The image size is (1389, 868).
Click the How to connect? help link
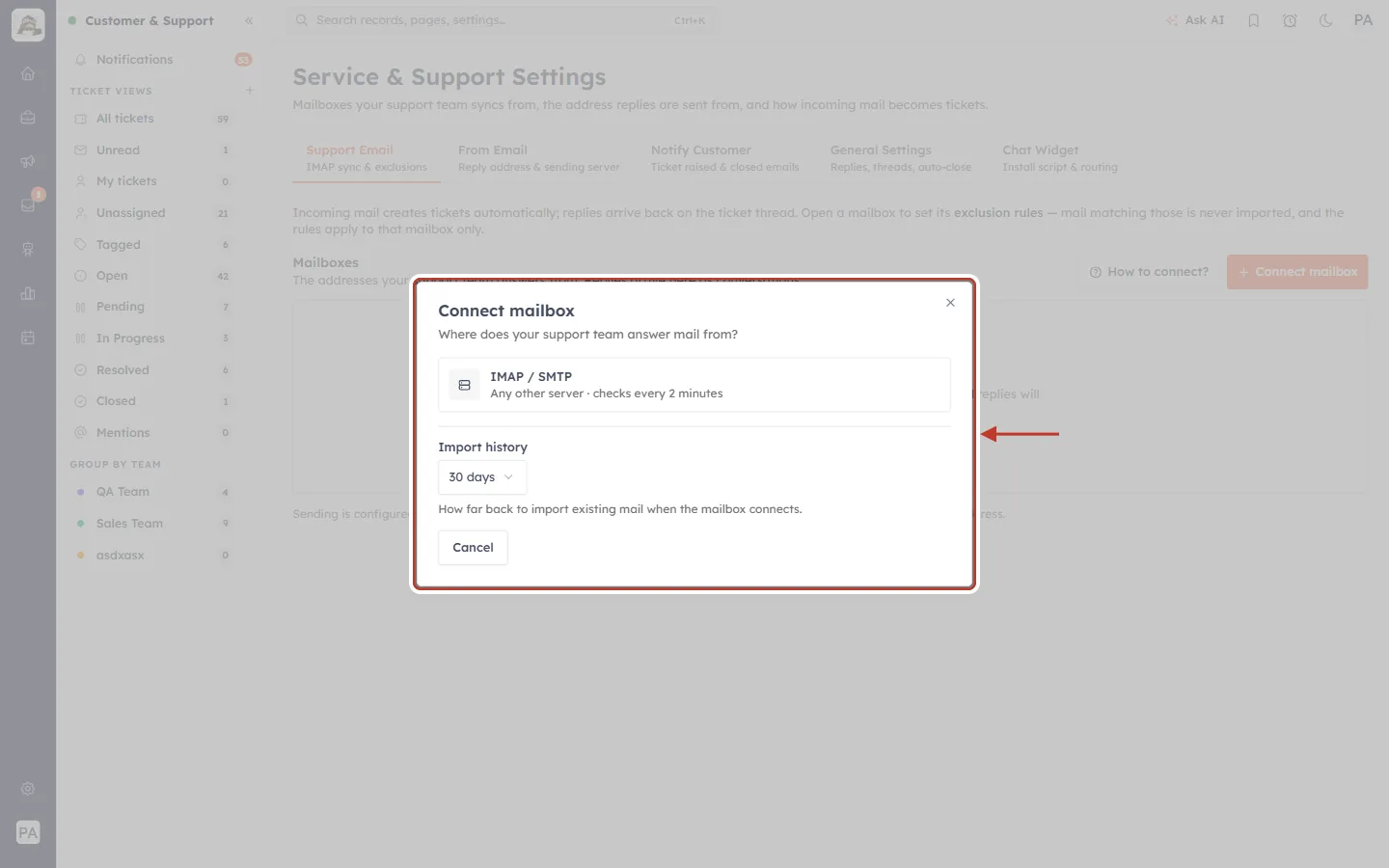click(x=1149, y=272)
